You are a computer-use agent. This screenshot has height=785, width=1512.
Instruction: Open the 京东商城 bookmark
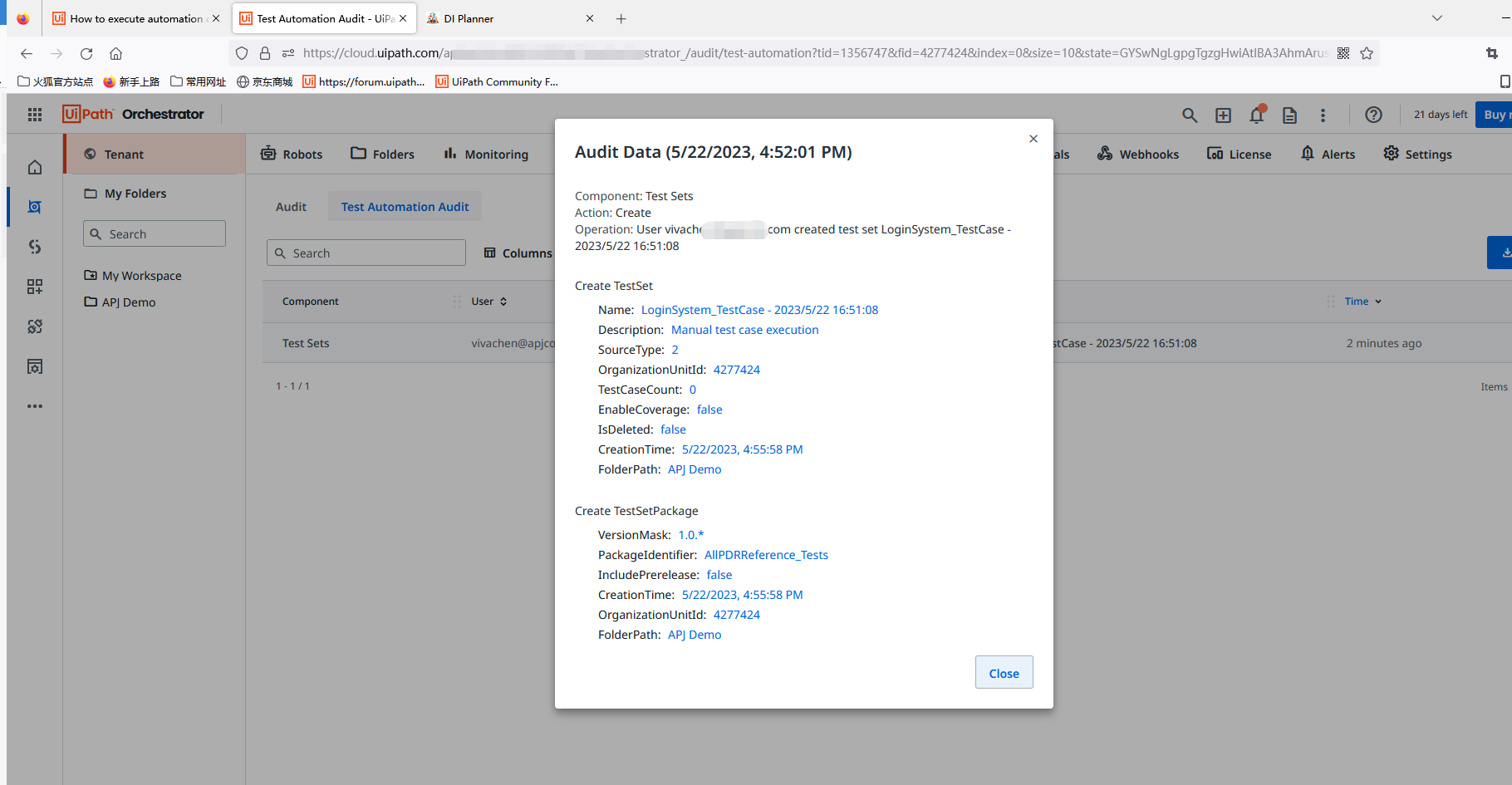point(265,81)
